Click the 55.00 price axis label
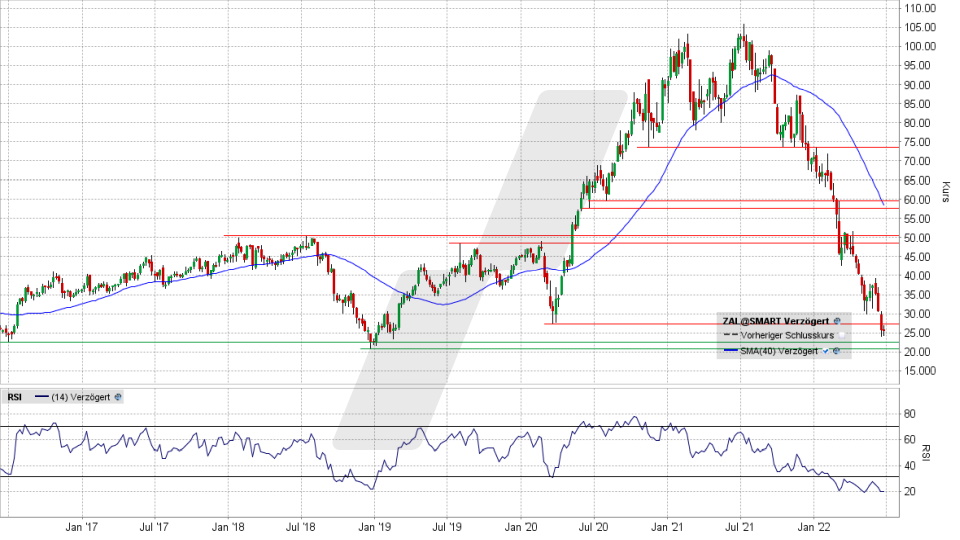 (x=917, y=218)
